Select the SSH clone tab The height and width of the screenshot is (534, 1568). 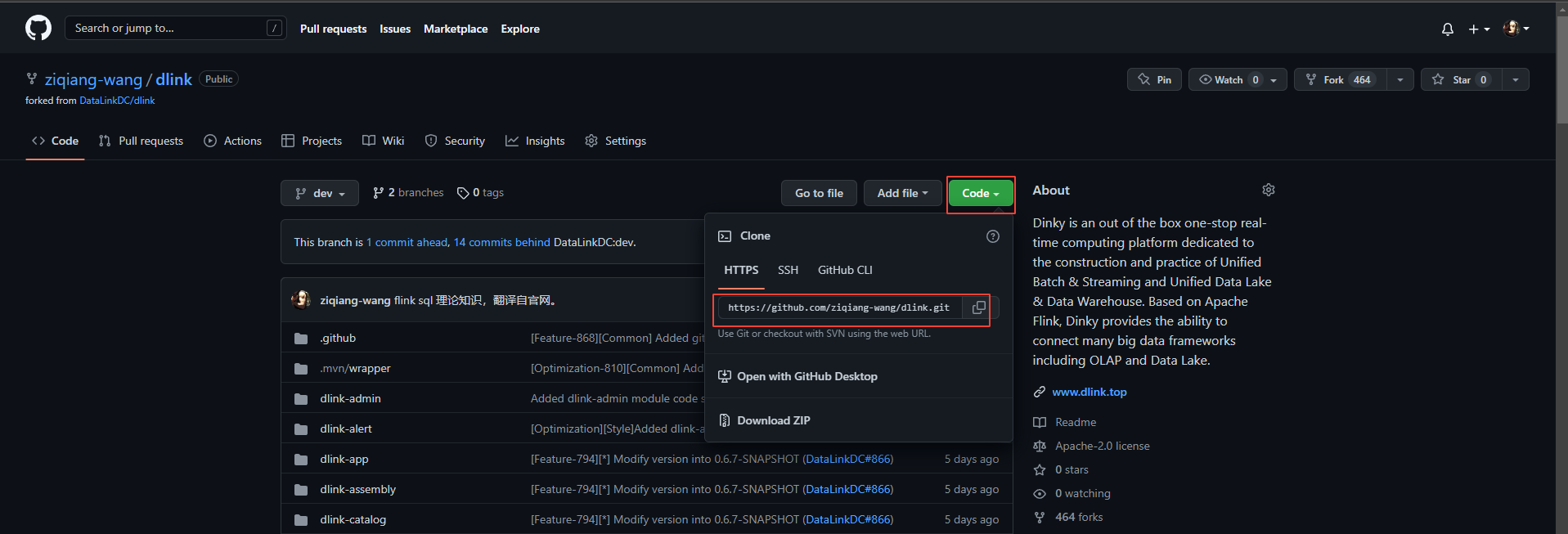tap(788, 270)
